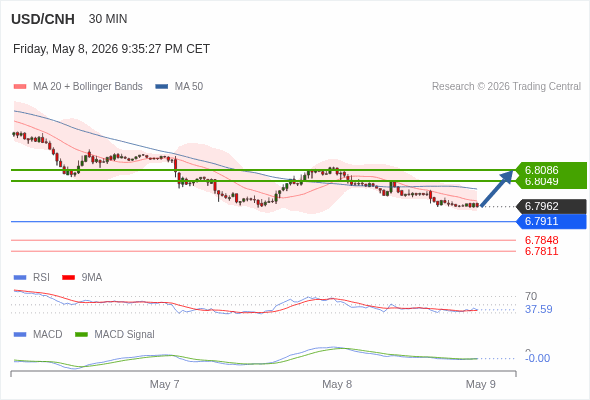This screenshot has height=400, width=590.
Task: Click the RSI legend label
Action: [x=41, y=278]
